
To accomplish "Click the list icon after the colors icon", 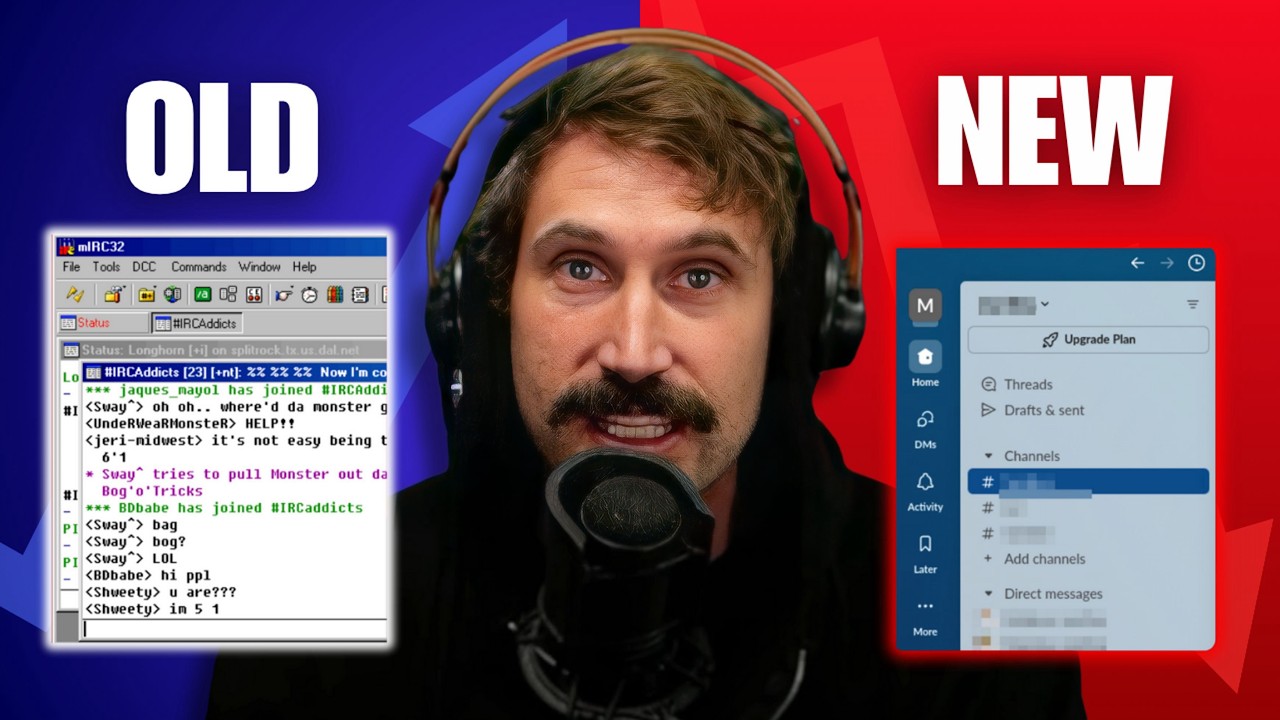I will pyautogui.click(x=360, y=295).
